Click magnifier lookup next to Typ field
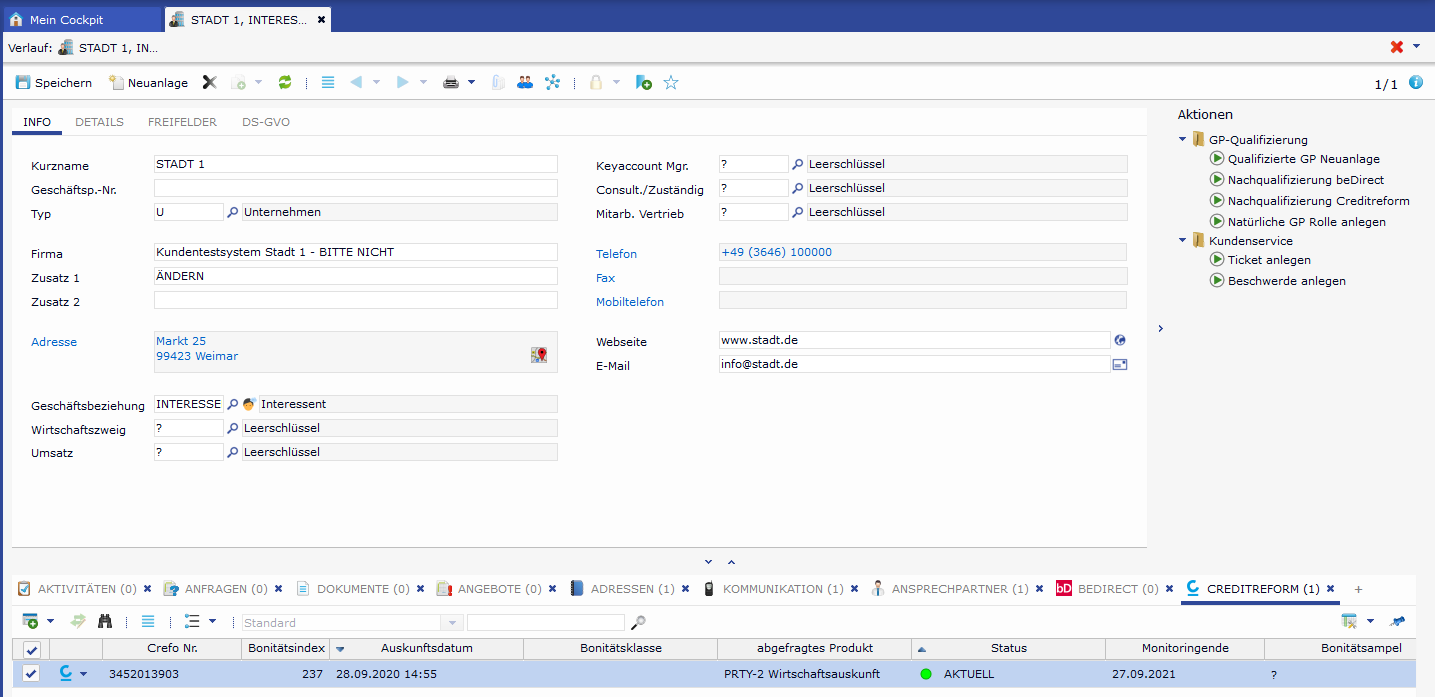Screen dimensions: 1435x697 pos(233,212)
